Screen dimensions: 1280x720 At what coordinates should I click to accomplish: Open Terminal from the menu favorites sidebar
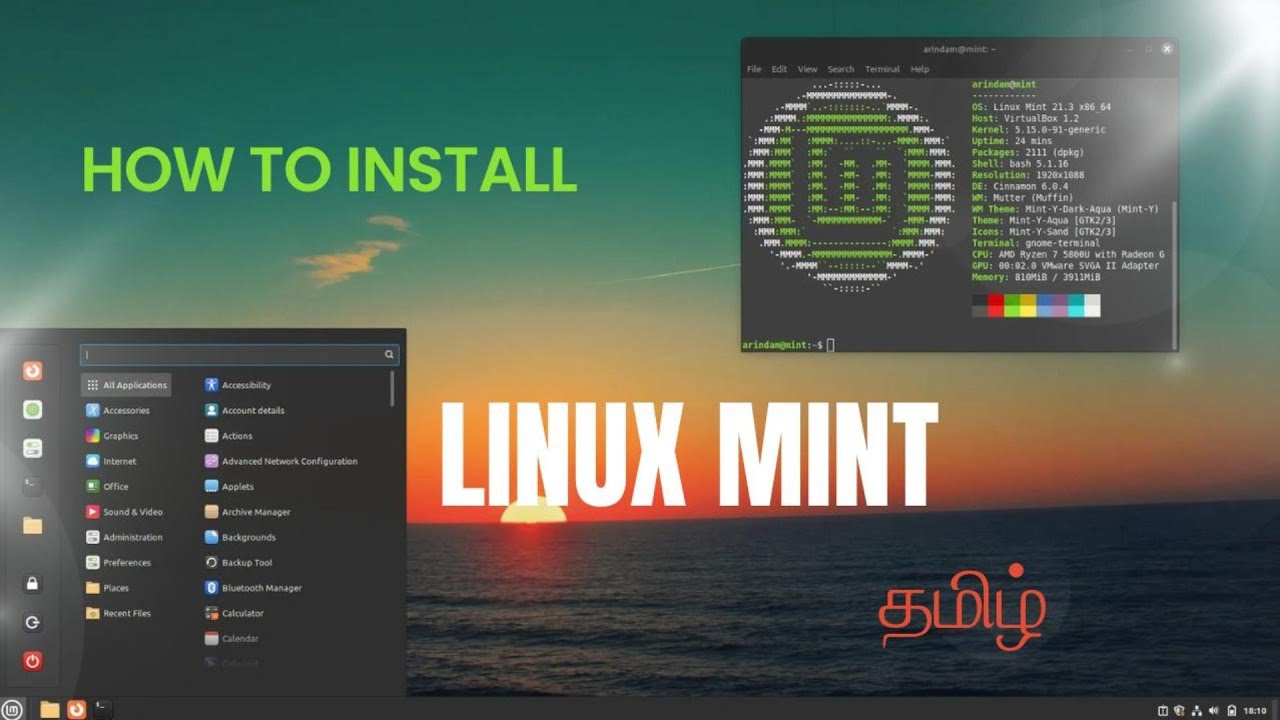(x=33, y=485)
